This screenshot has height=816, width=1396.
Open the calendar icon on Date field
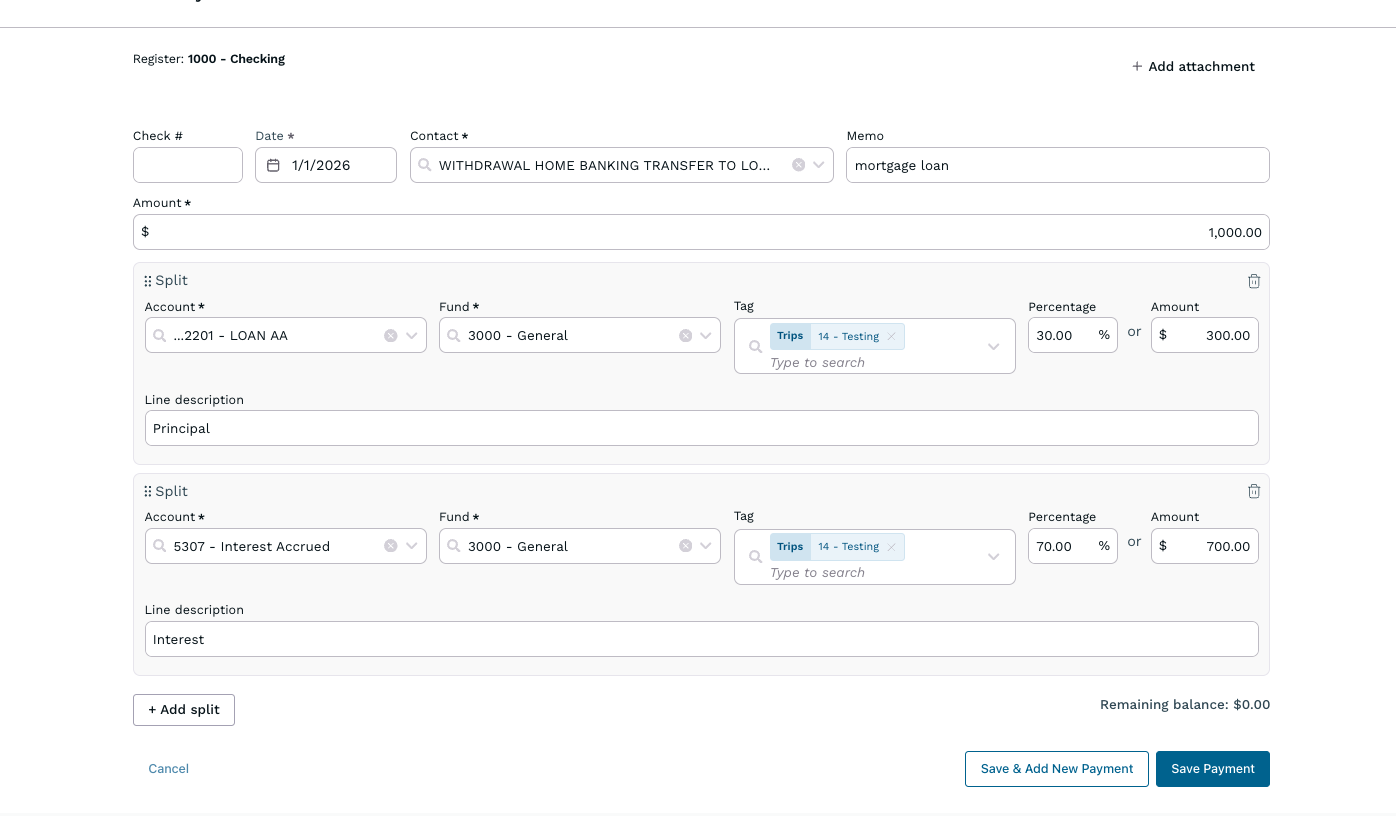pyautogui.click(x=275, y=163)
